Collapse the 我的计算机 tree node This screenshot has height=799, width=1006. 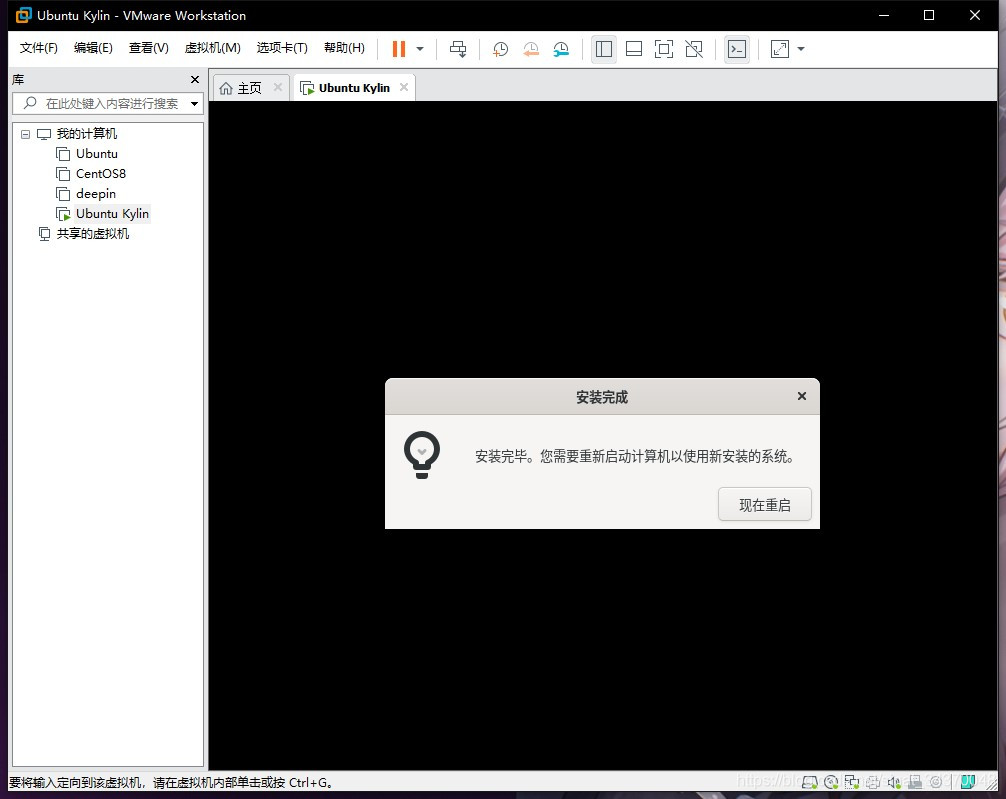25,134
